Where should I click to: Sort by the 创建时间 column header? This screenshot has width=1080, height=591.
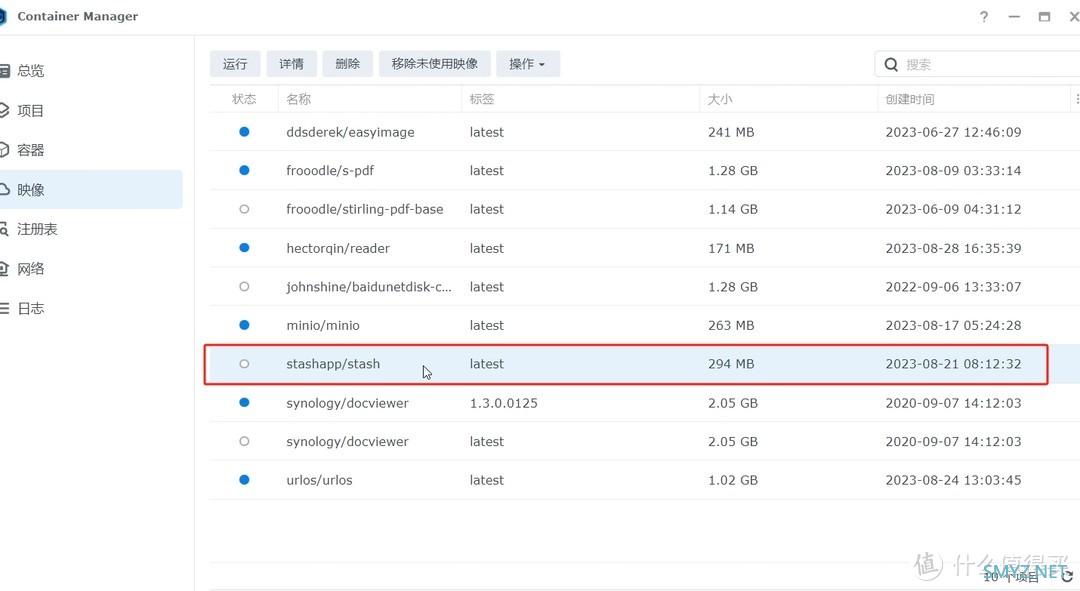910,99
